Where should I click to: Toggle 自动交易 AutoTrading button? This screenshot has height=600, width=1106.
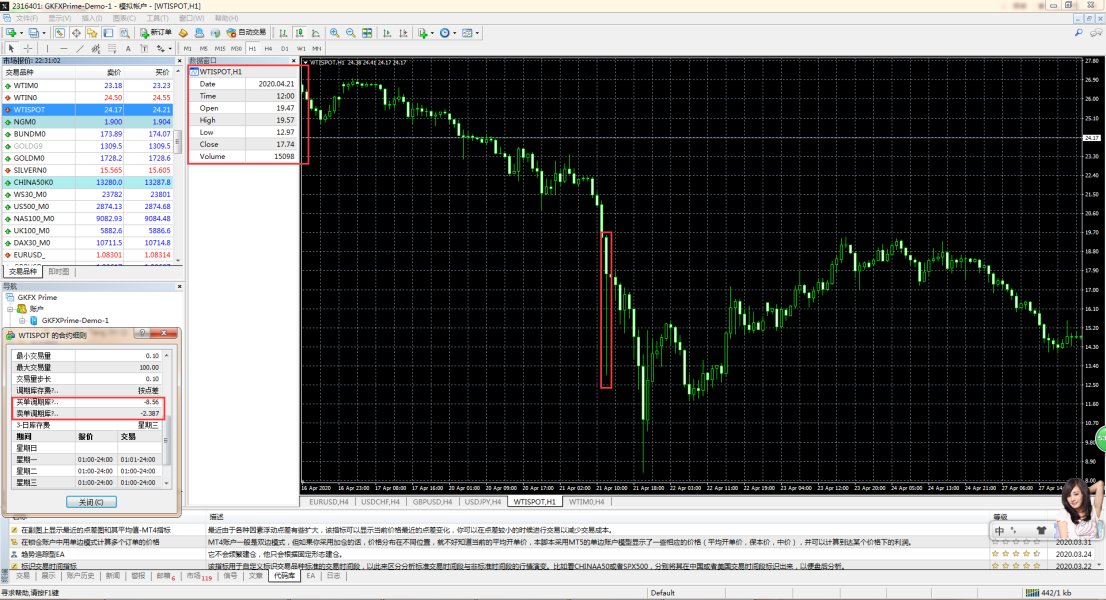coord(246,32)
